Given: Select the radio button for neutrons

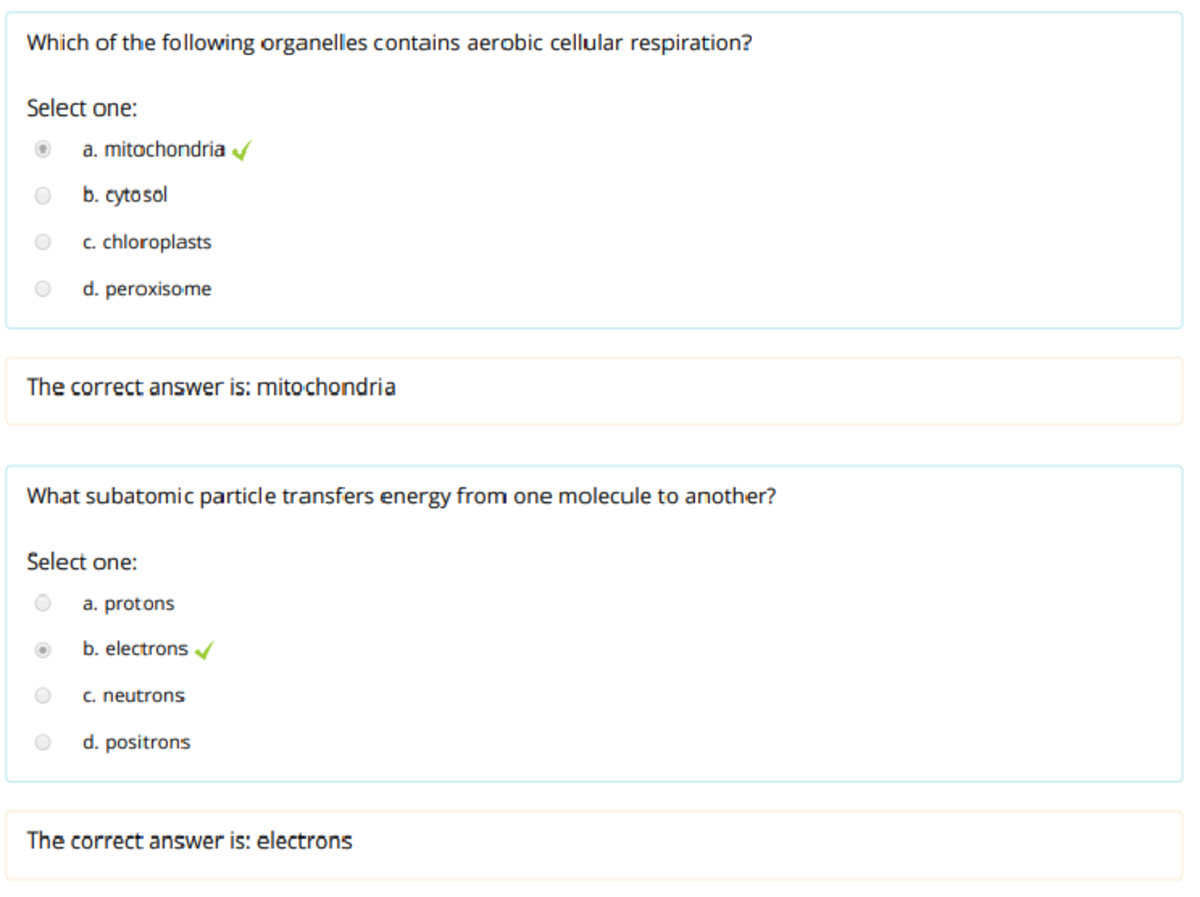Looking at the screenshot, I should tap(42, 695).
